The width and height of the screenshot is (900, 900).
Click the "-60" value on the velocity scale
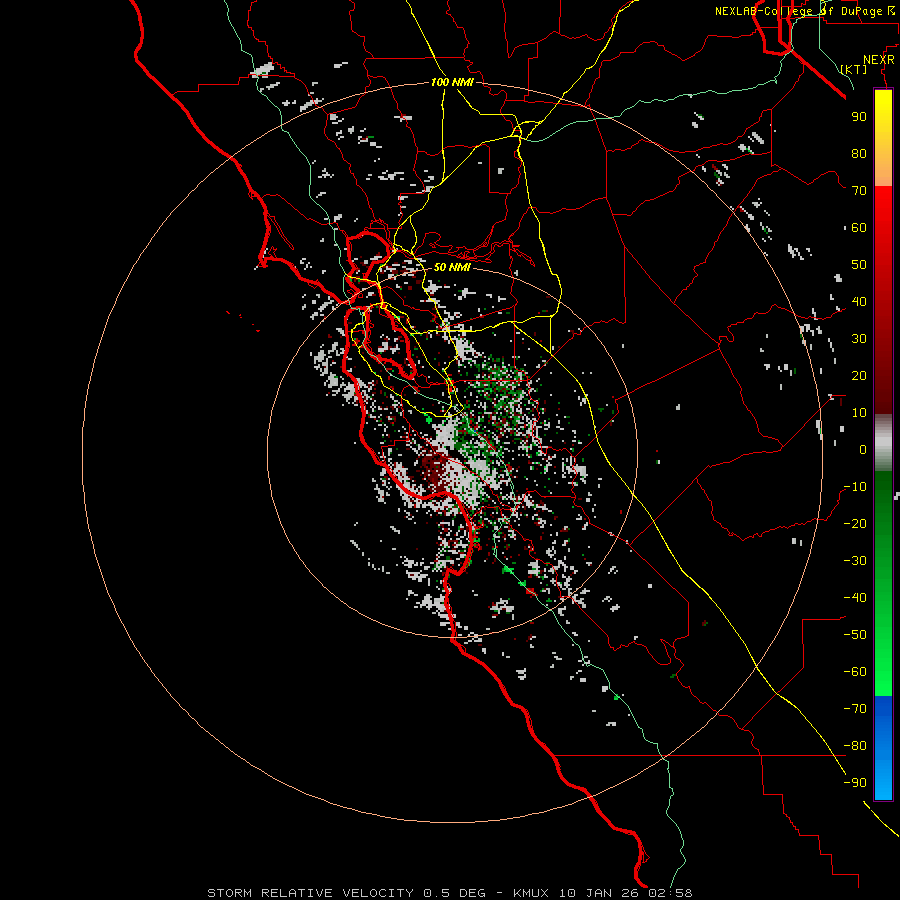tap(855, 672)
